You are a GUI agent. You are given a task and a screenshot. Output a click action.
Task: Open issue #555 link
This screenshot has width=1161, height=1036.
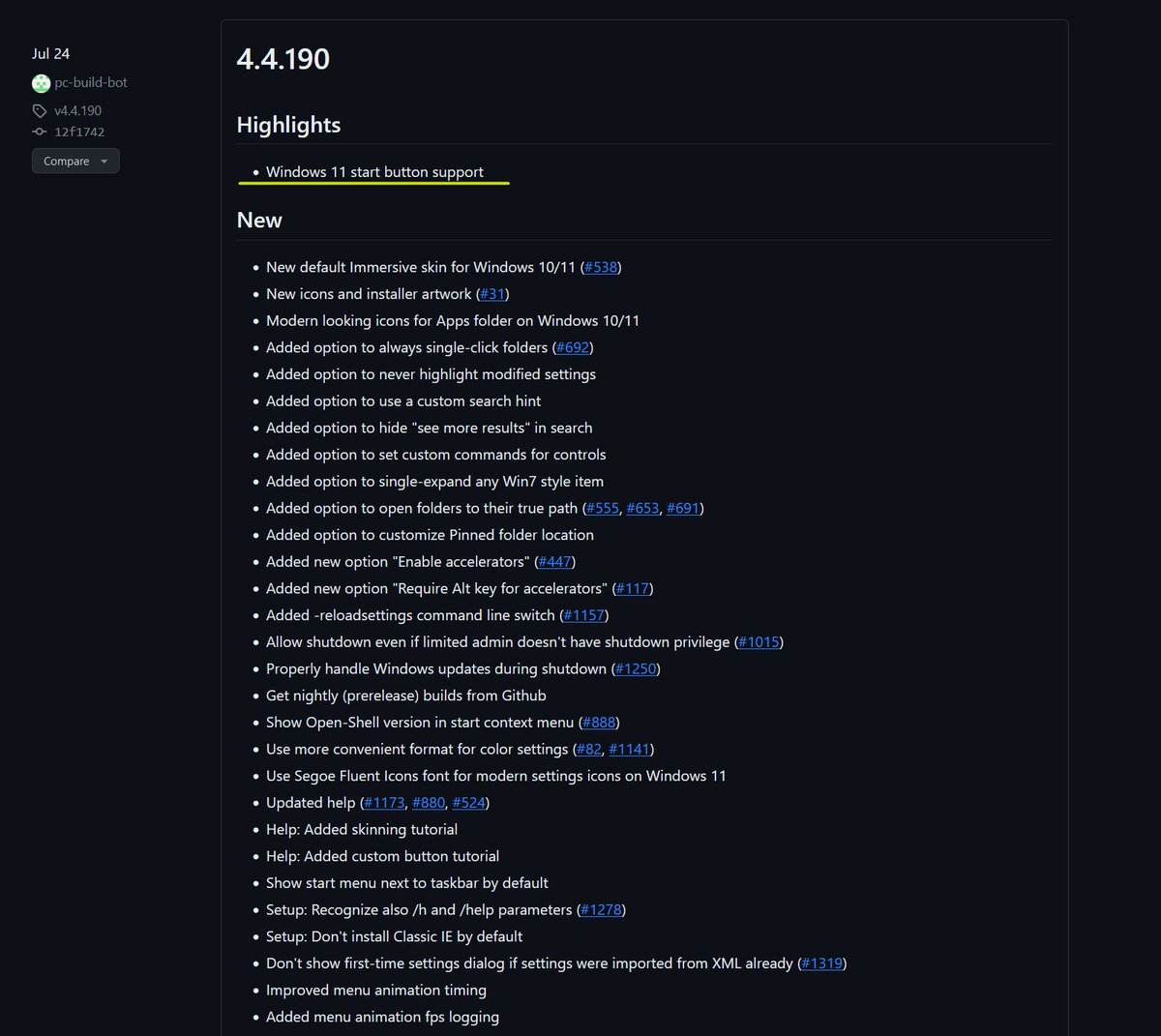click(603, 508)
